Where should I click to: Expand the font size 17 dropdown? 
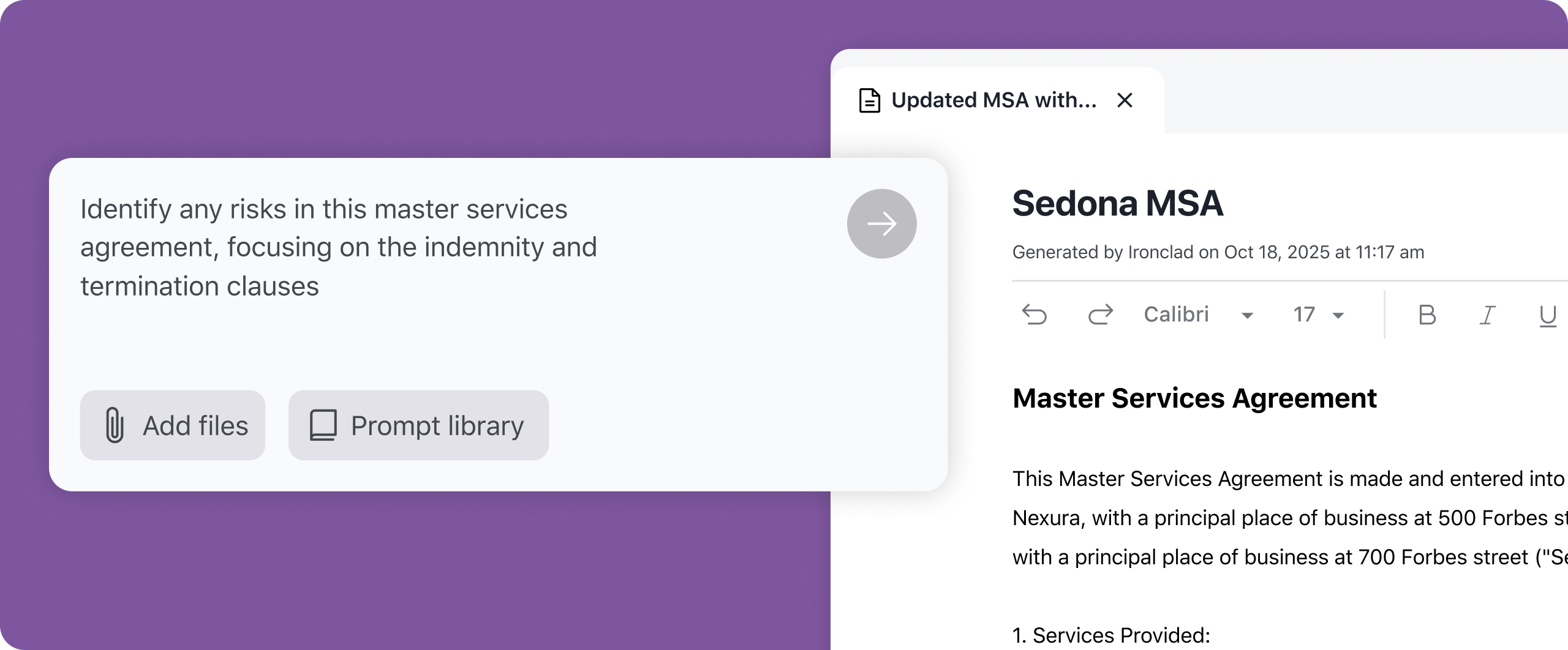[1318, 315]
